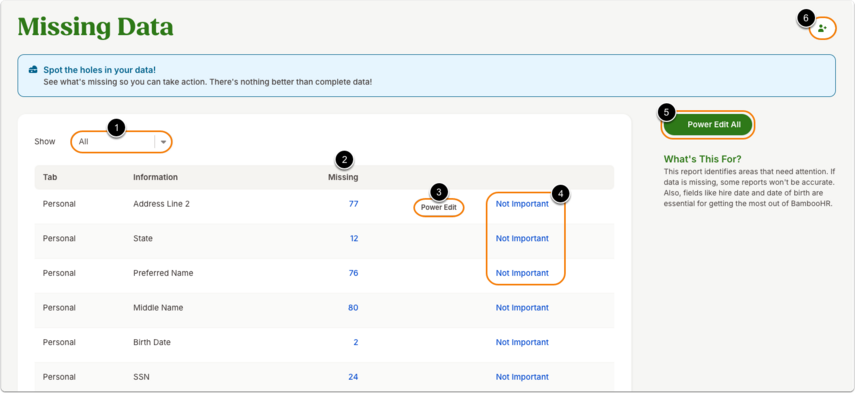Click the Information column header

155,177
